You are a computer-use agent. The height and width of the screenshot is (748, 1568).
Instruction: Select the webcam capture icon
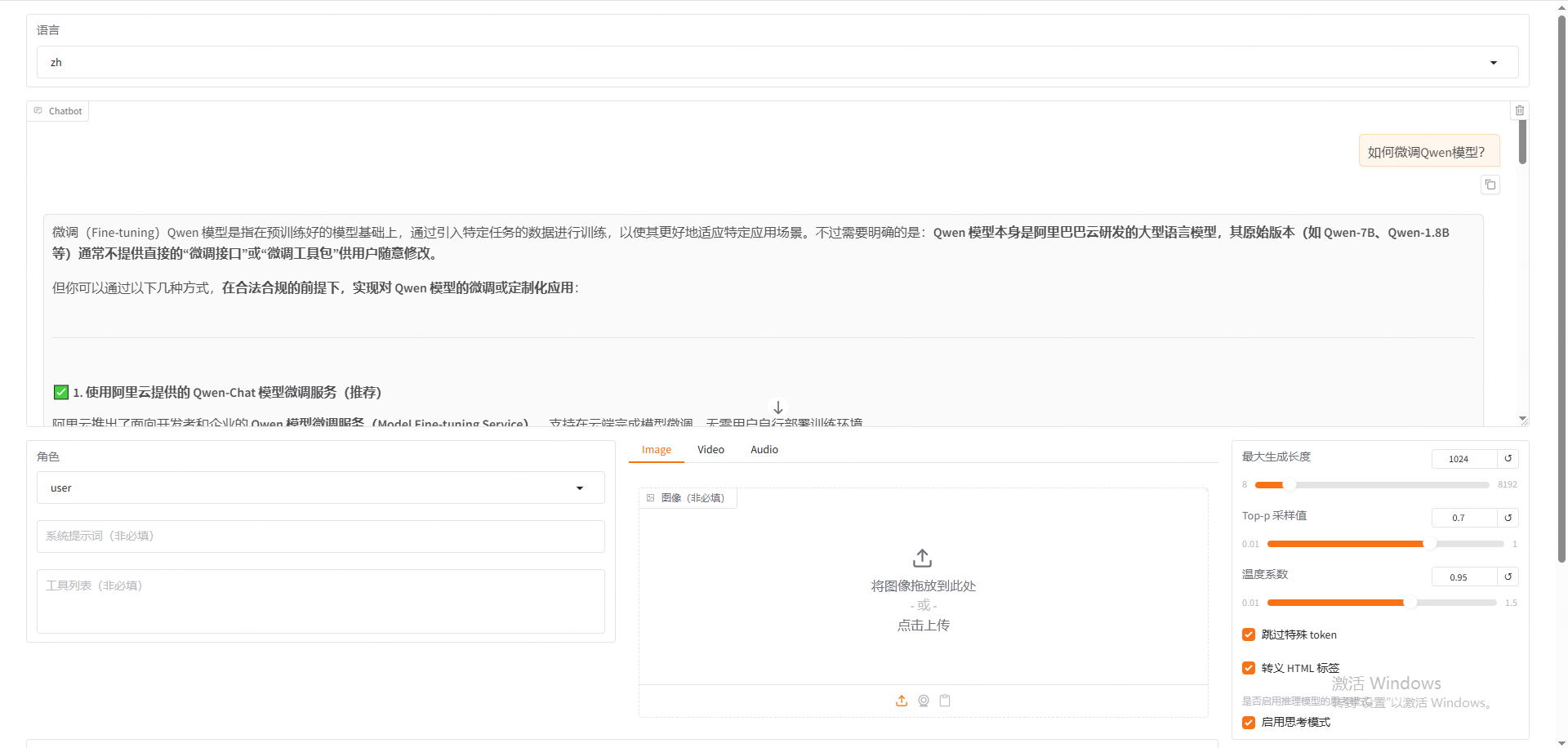click(x=924, y=701)
